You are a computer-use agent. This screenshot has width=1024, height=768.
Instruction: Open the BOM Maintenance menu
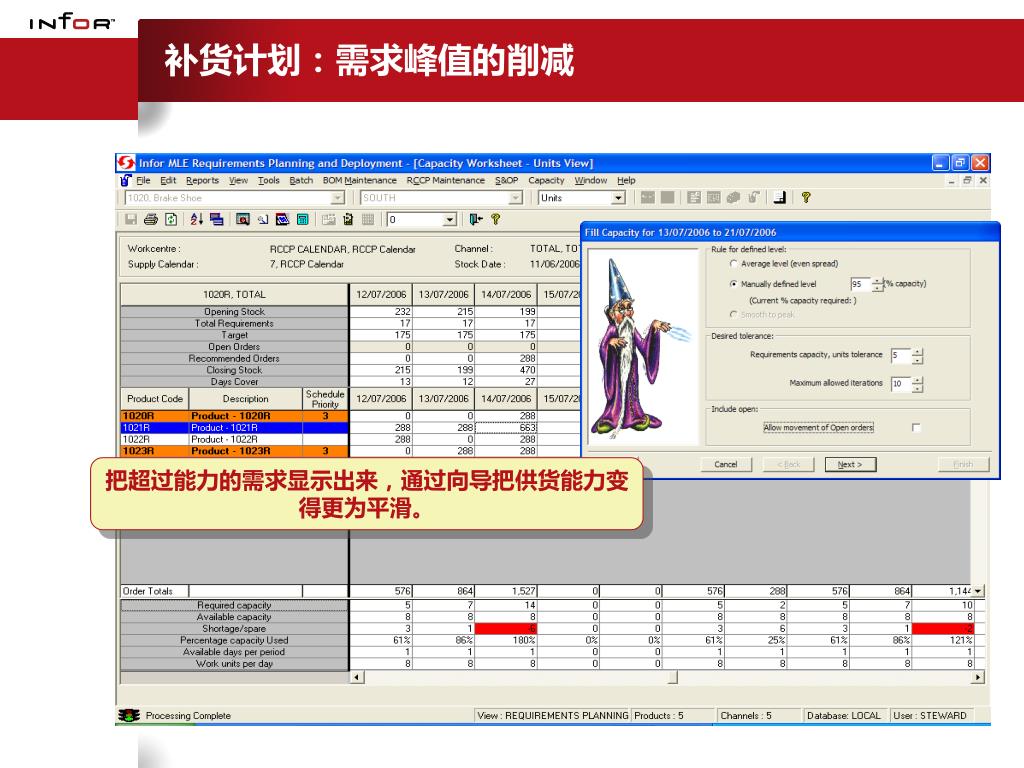click(x=359, y=180)
